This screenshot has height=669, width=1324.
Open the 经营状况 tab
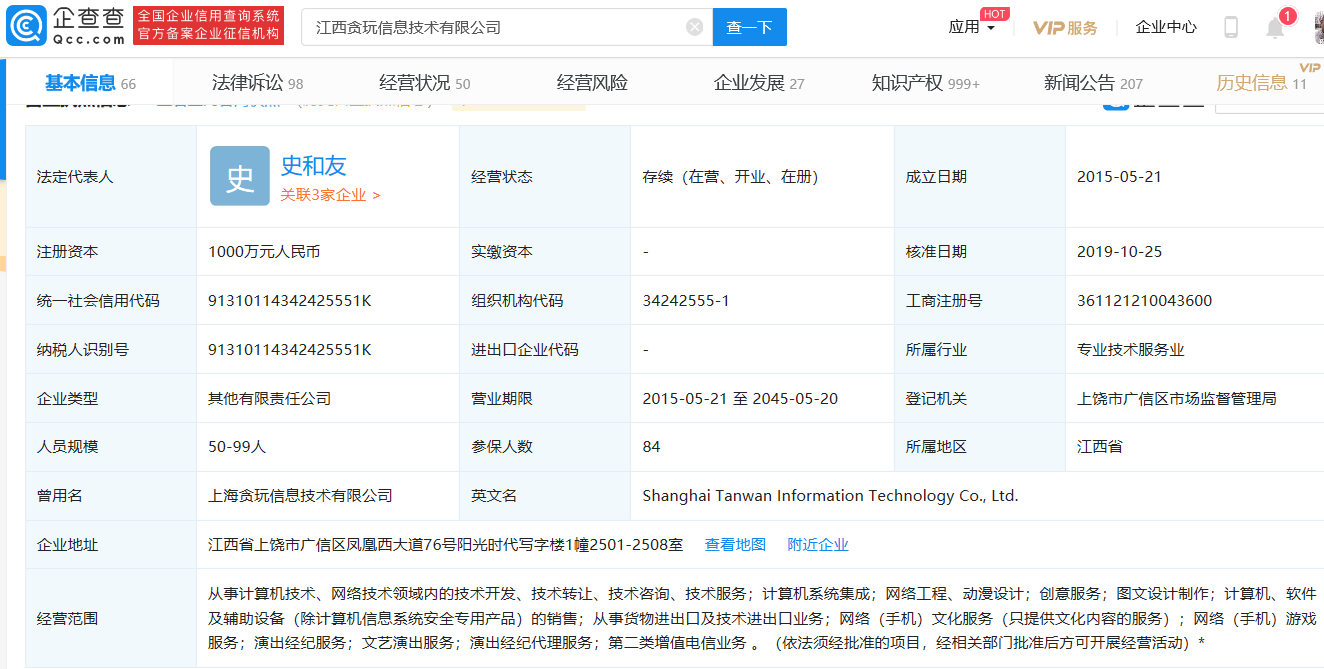424,83
